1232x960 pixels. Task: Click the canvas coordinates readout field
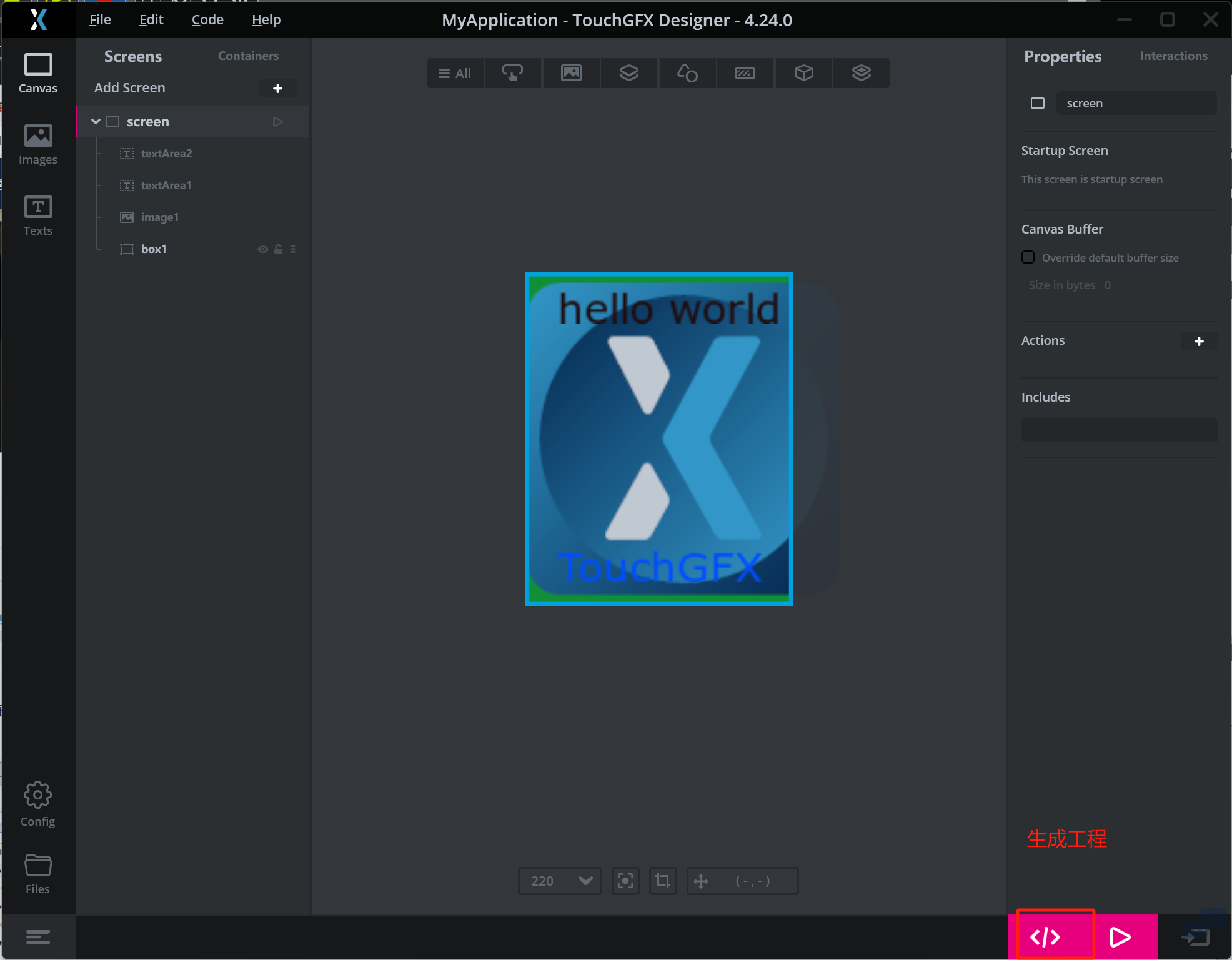[x=742, y=881]
